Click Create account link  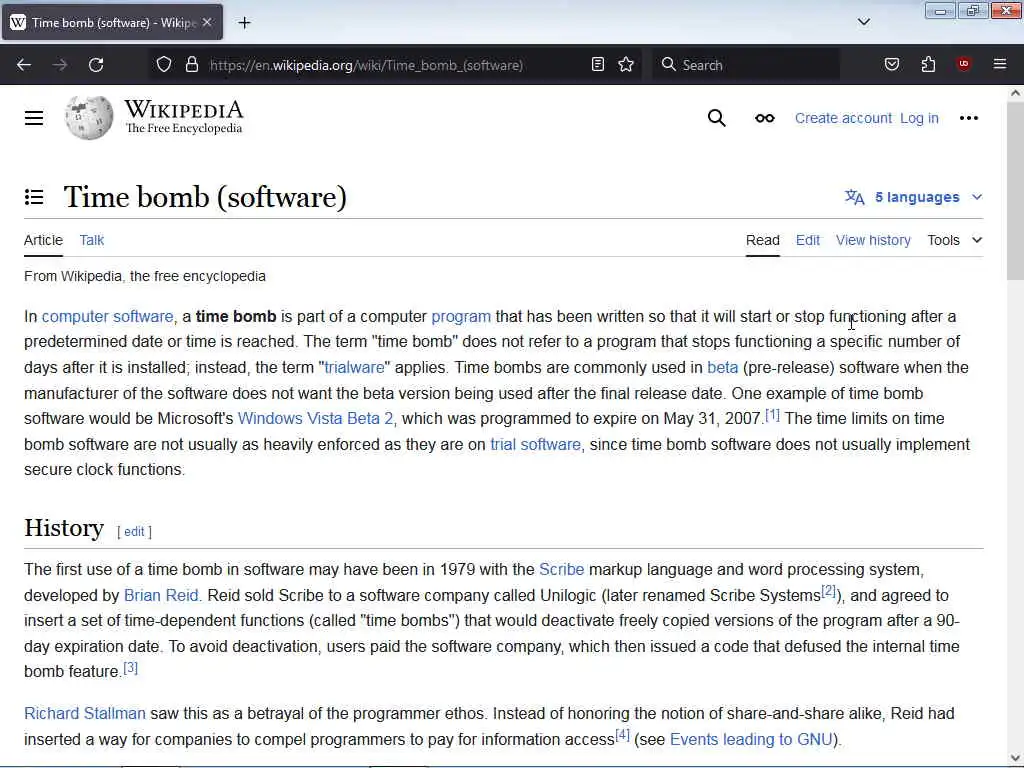(843, 118)
